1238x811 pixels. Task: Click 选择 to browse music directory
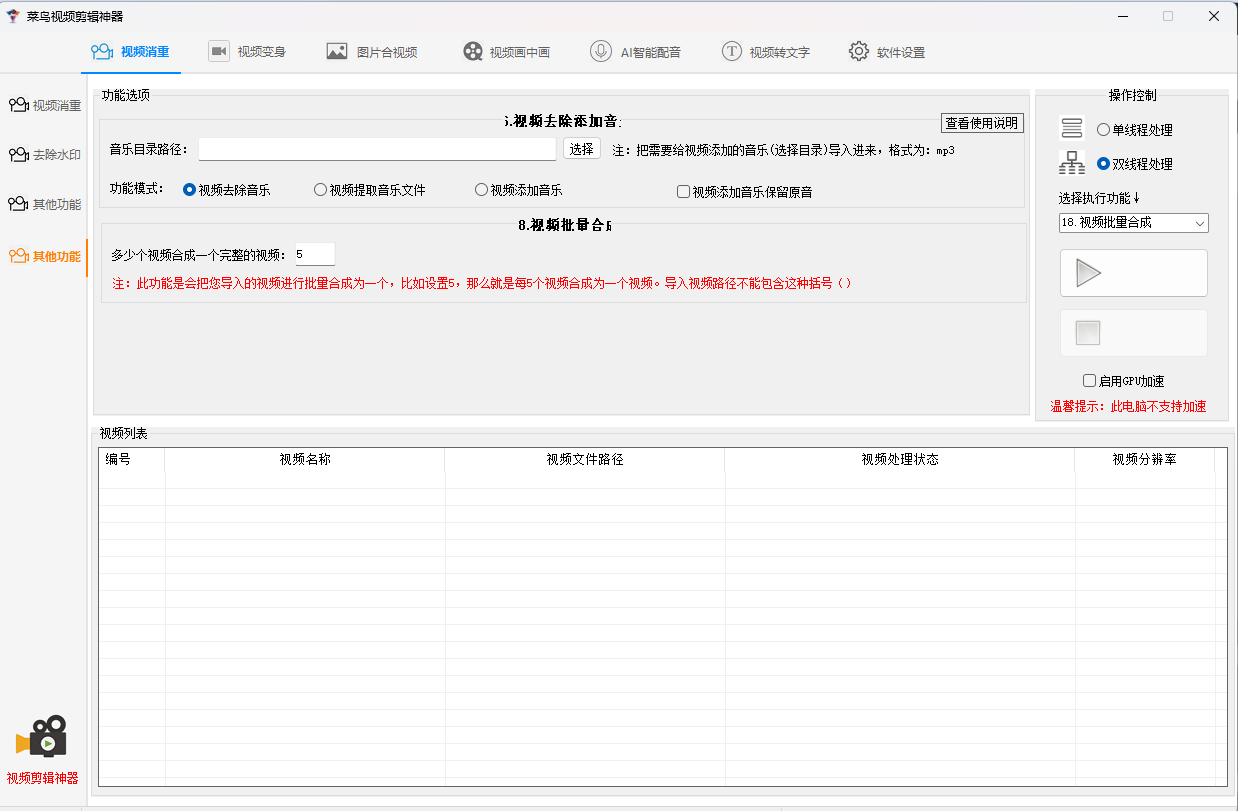tap(582, 150)
